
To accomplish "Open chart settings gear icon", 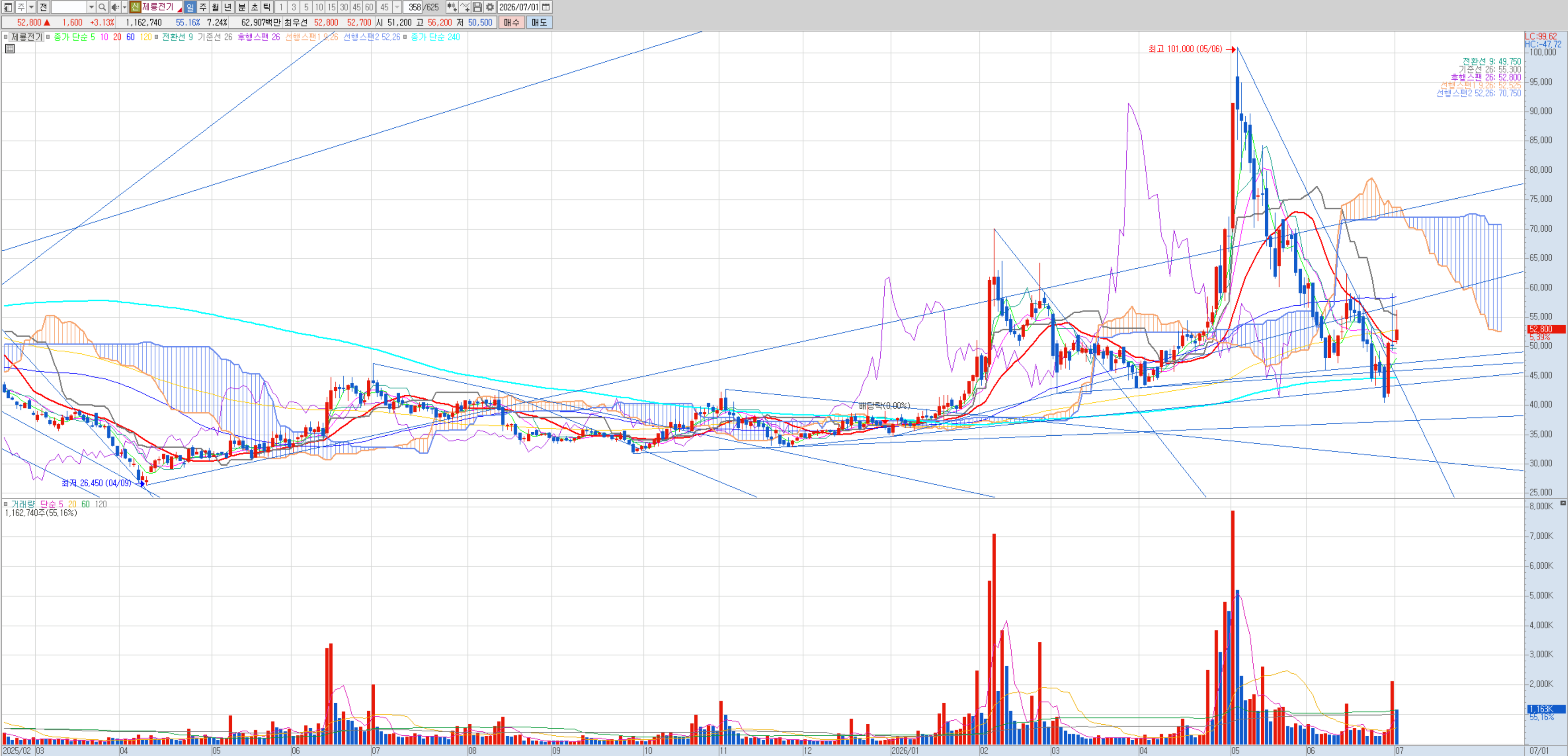I will [x=490, y=7].
